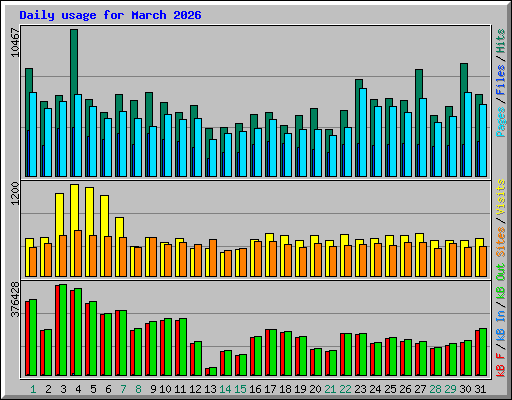Image resolution: width=512 pixels, height=400 pixels.
Task: Select day 12 on the x-axis
Action: pyautogui.click(x=195, y=389)
